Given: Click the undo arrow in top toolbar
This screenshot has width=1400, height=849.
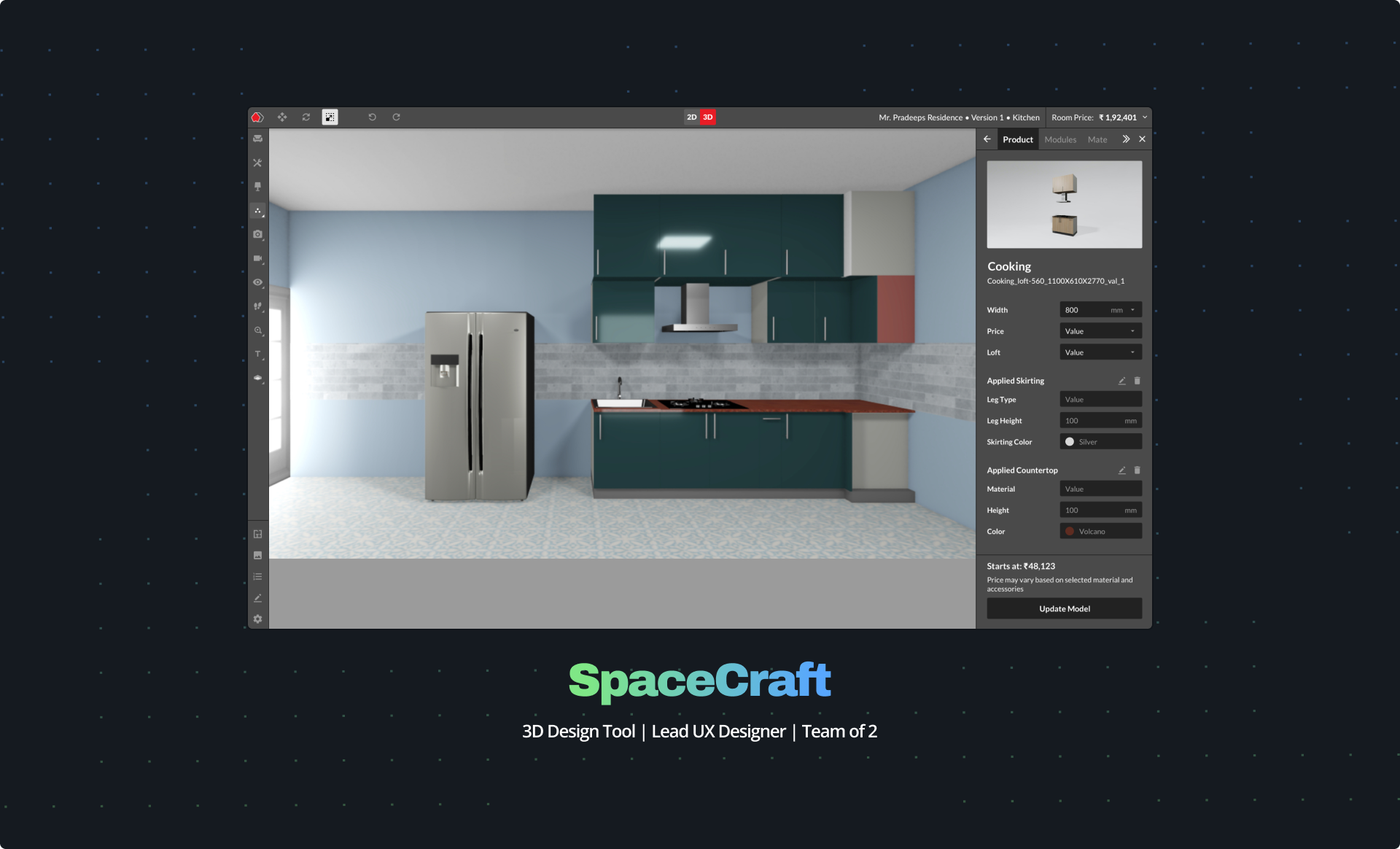Looking at the screenshot, I should click(x=372, y=117).
